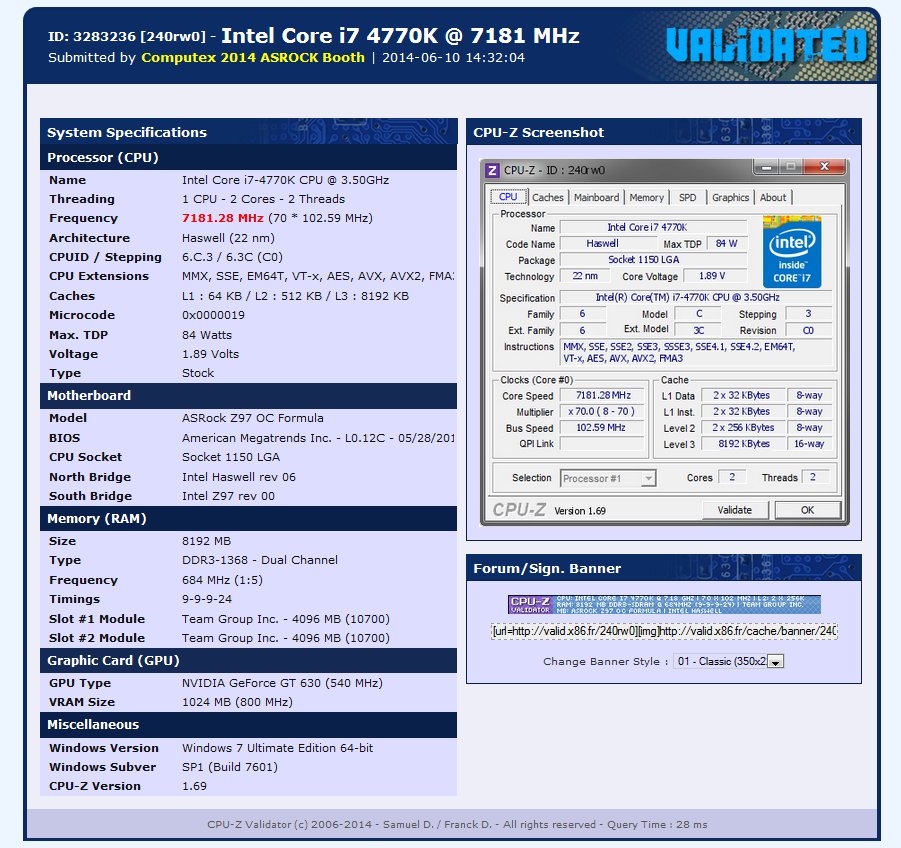
Task: Close the CPU-Z window
Action: pyautogui.click(x=824, y=167)
